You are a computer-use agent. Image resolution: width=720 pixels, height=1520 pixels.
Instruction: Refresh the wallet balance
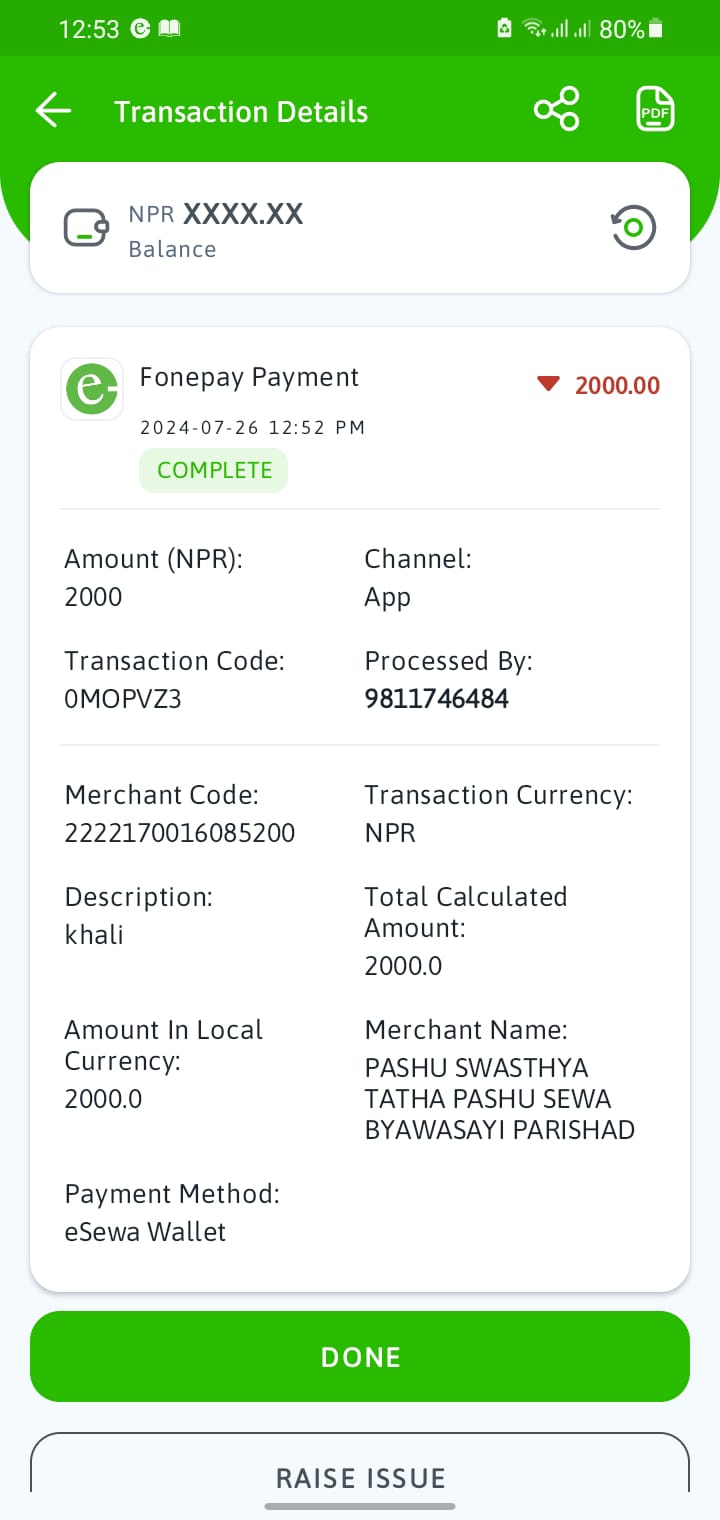[x=634, y=228]
